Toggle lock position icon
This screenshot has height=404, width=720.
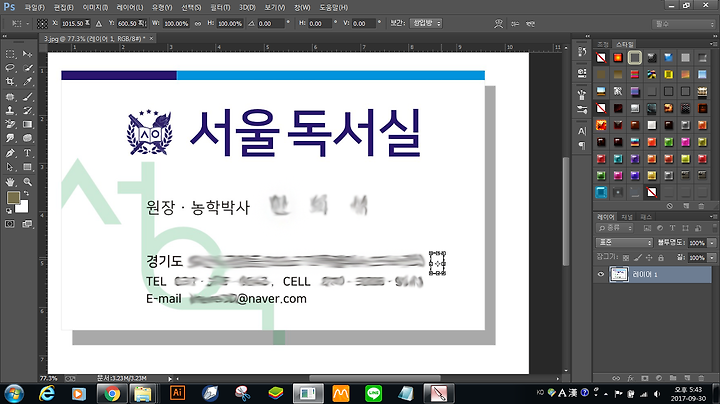pos(649,258)
